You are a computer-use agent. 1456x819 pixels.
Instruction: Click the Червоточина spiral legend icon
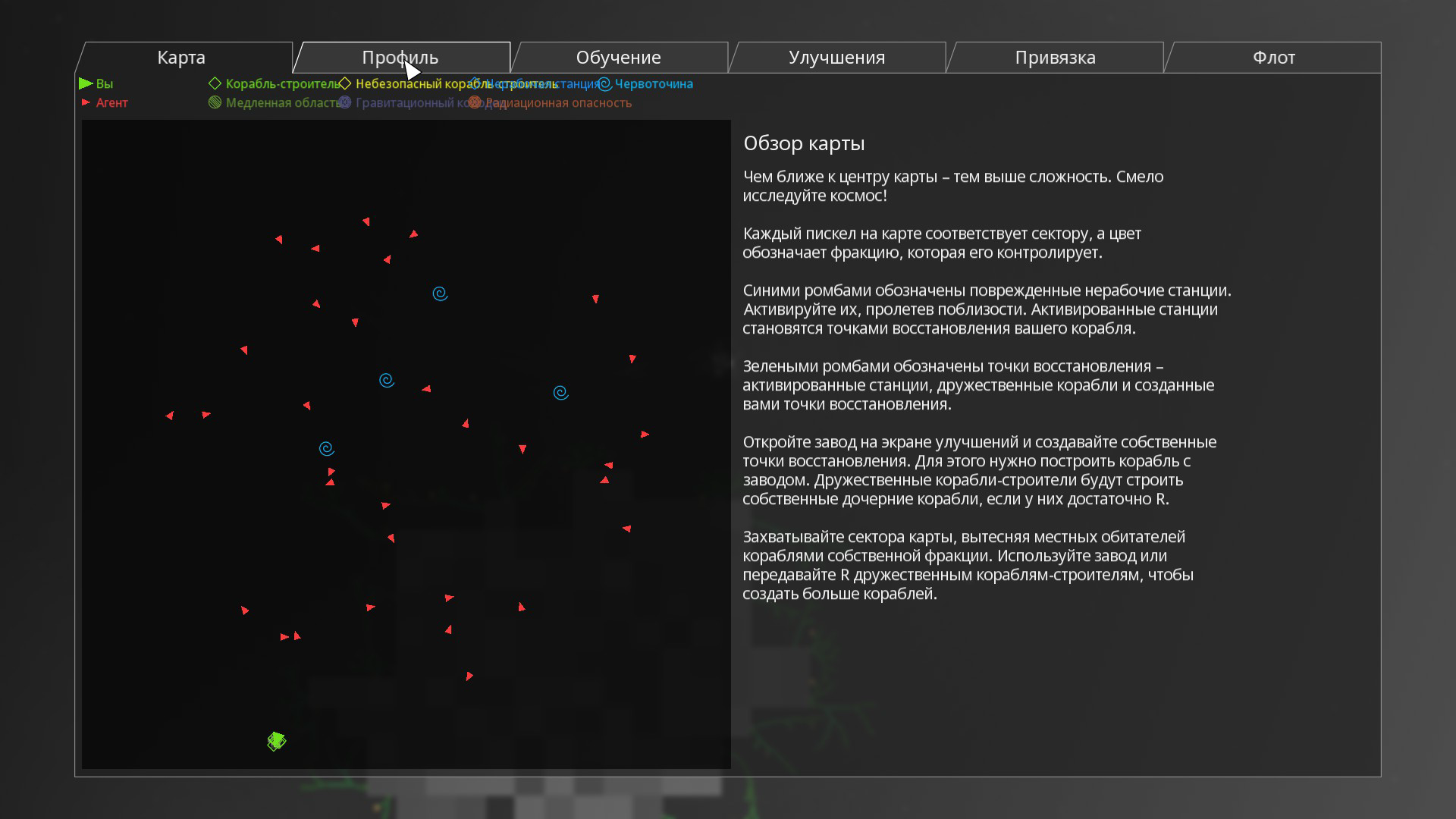coord(604,83)
